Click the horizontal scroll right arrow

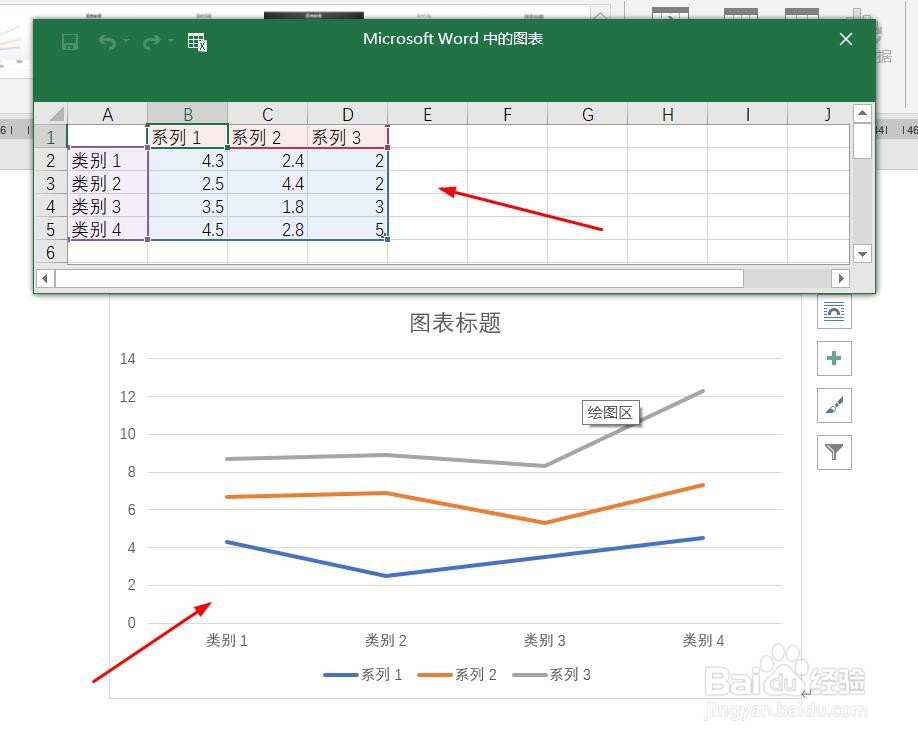[x=841, y=278]
